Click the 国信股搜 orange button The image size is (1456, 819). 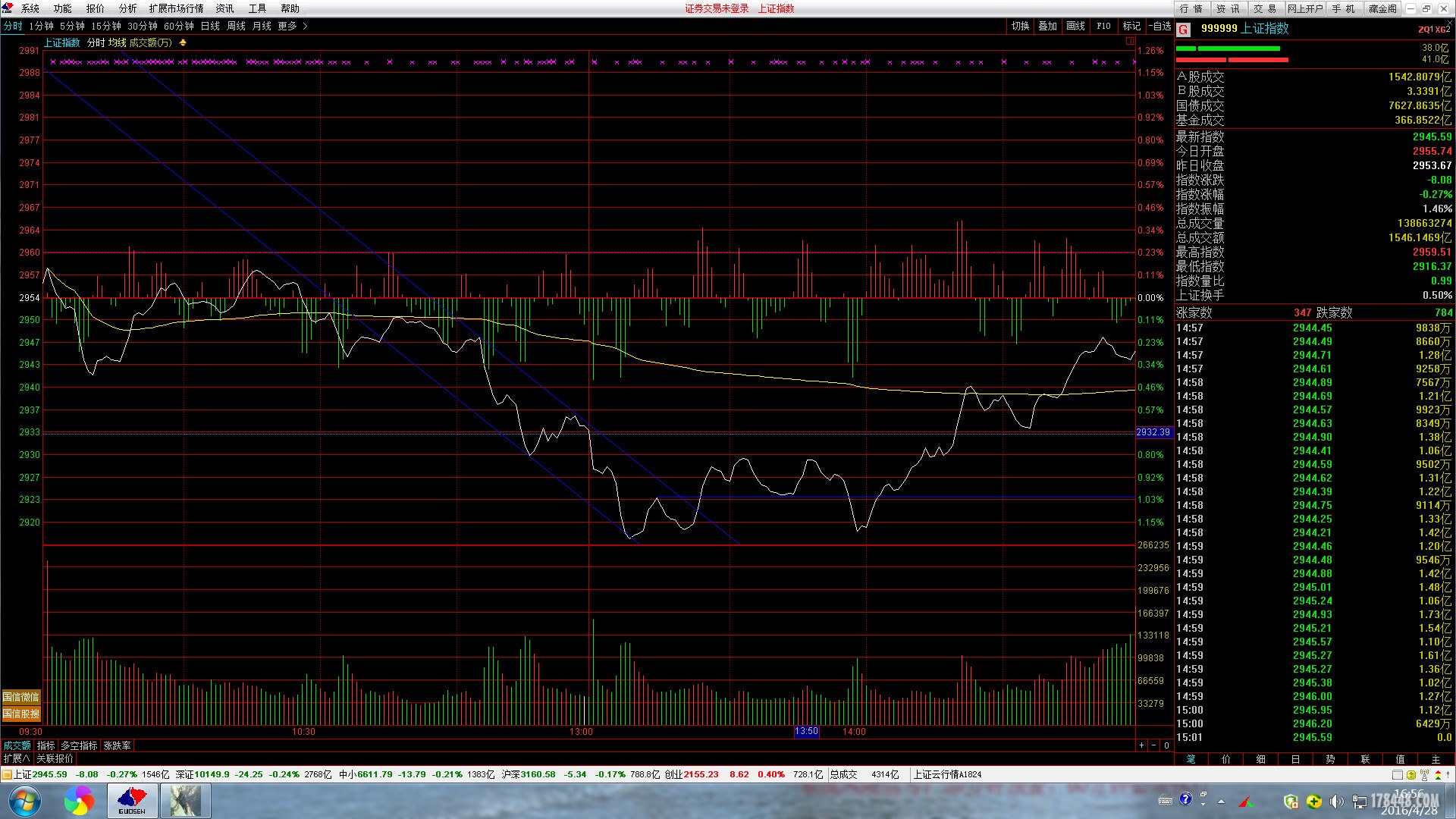point(21,714)
